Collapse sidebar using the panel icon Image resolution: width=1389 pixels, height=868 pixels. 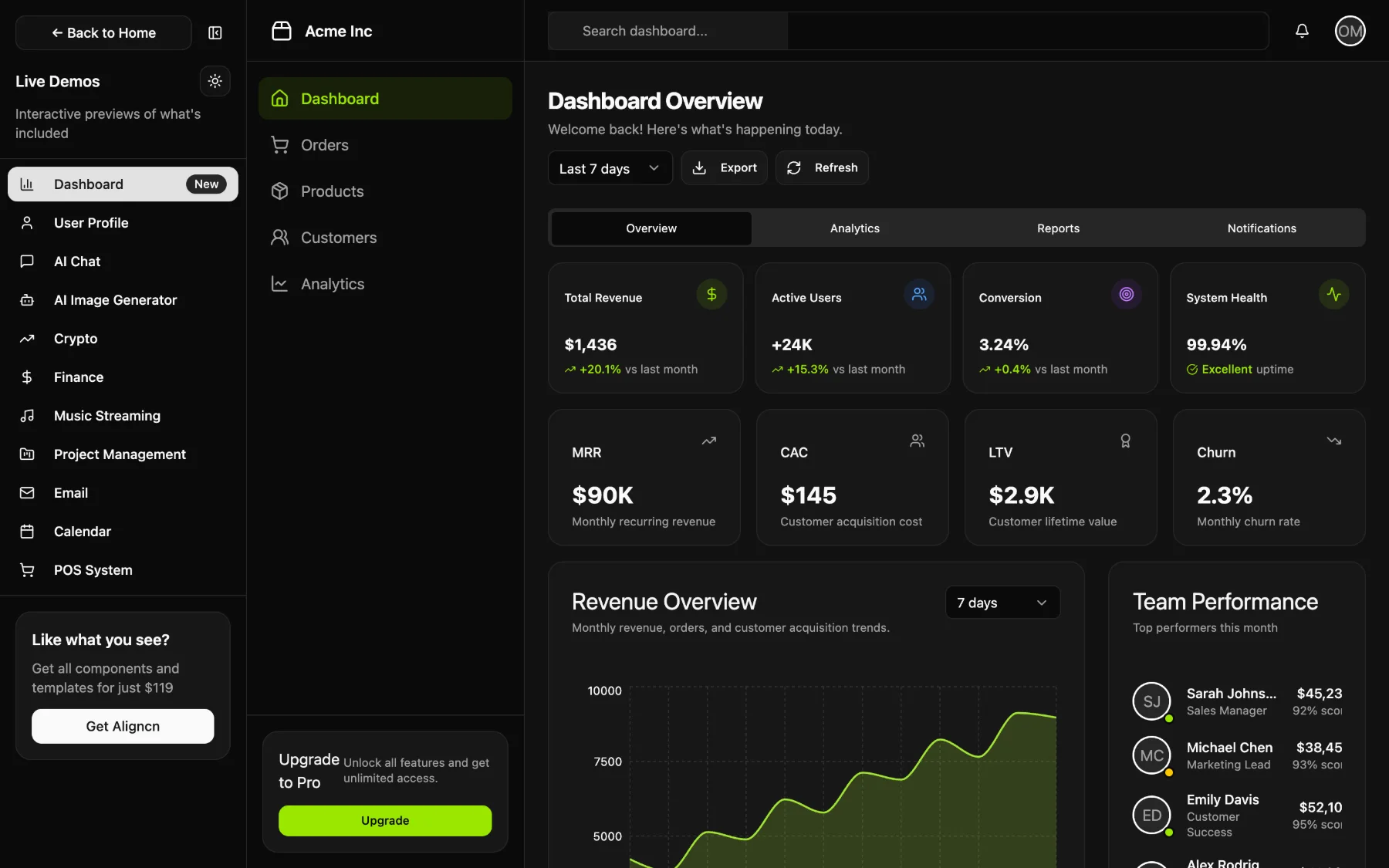(x=215, y=32)
